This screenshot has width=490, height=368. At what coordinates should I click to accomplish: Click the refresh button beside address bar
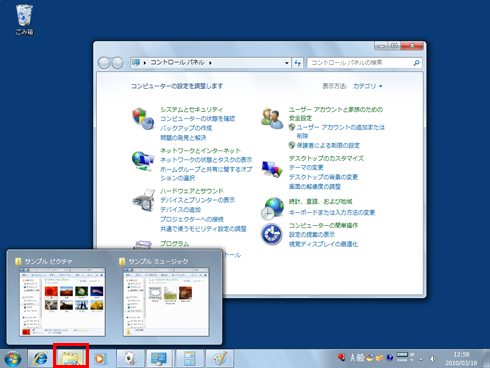297,63
